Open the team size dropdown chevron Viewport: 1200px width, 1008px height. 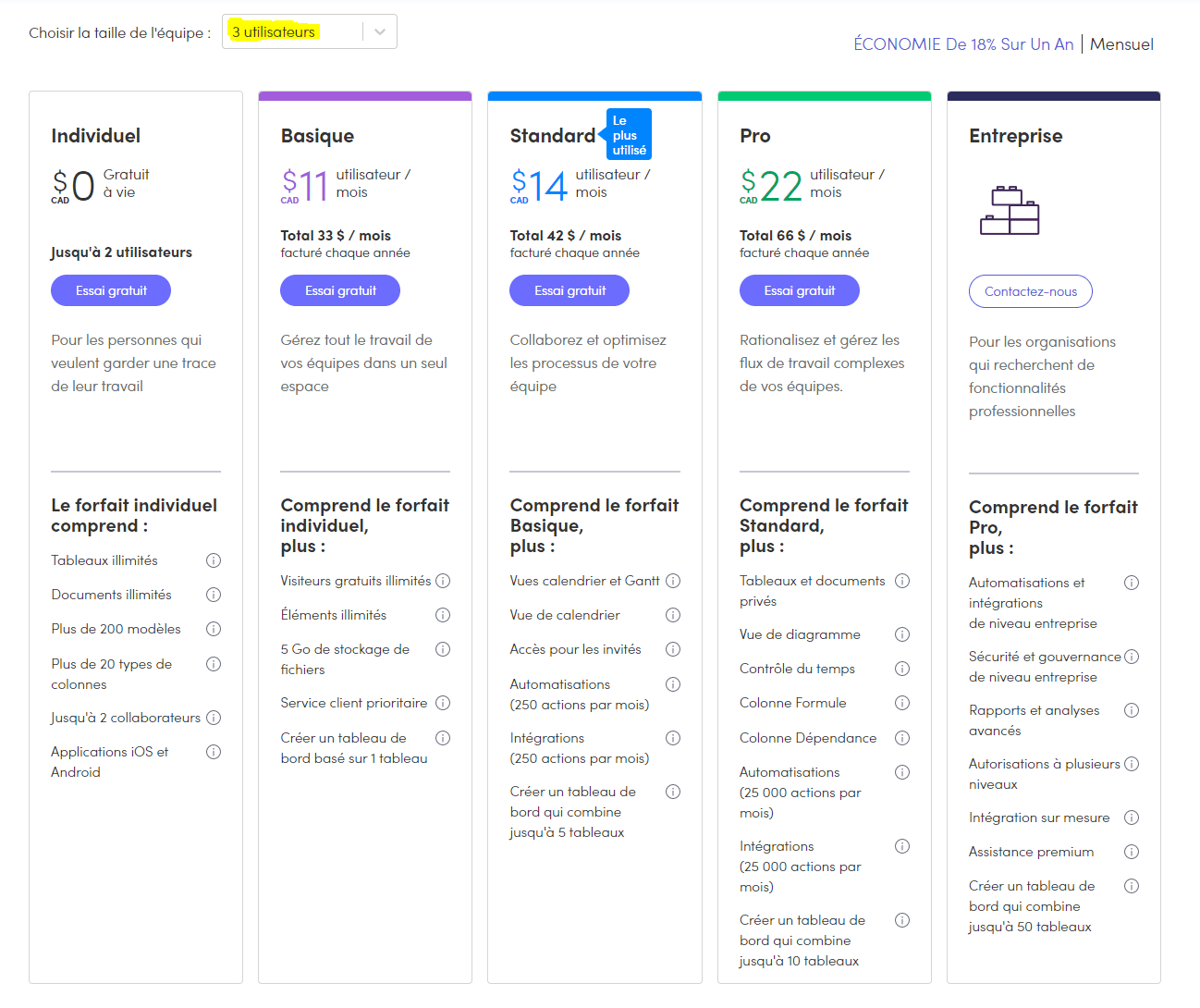380,31
